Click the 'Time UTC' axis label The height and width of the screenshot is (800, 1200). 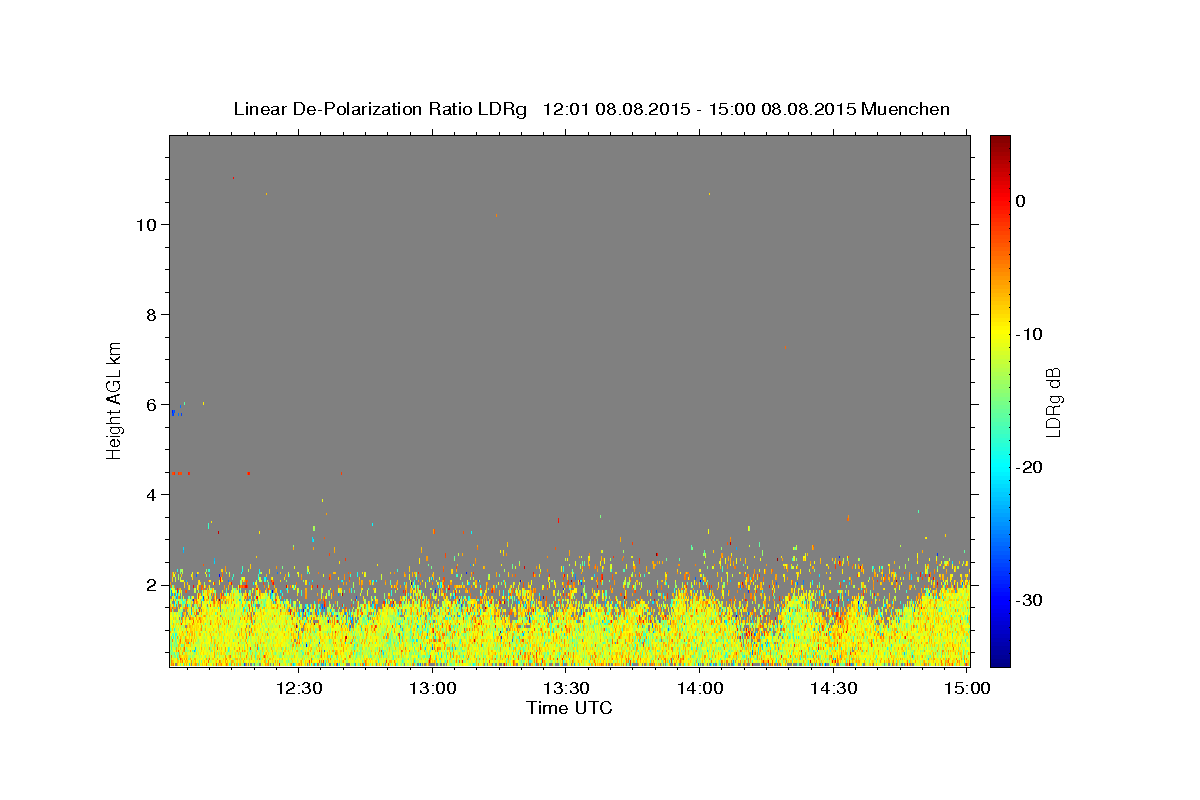coord(569,708)
